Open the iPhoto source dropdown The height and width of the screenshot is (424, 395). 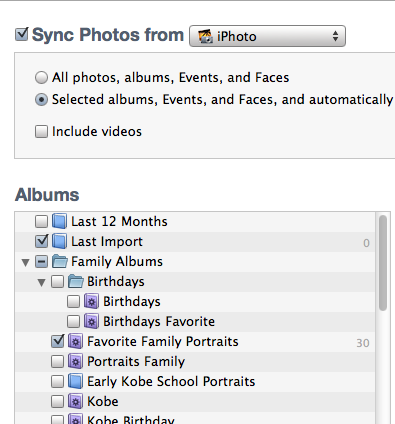[267, 36]
